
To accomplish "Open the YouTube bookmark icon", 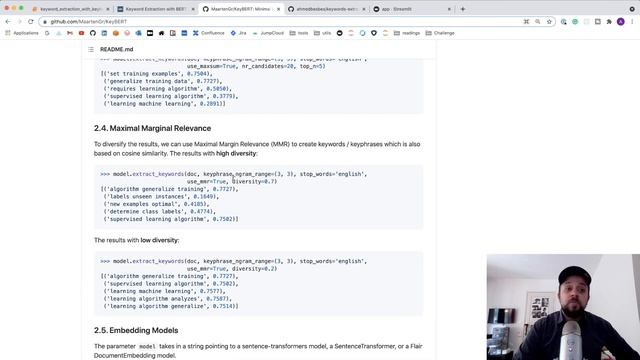I will coord(81,33).
